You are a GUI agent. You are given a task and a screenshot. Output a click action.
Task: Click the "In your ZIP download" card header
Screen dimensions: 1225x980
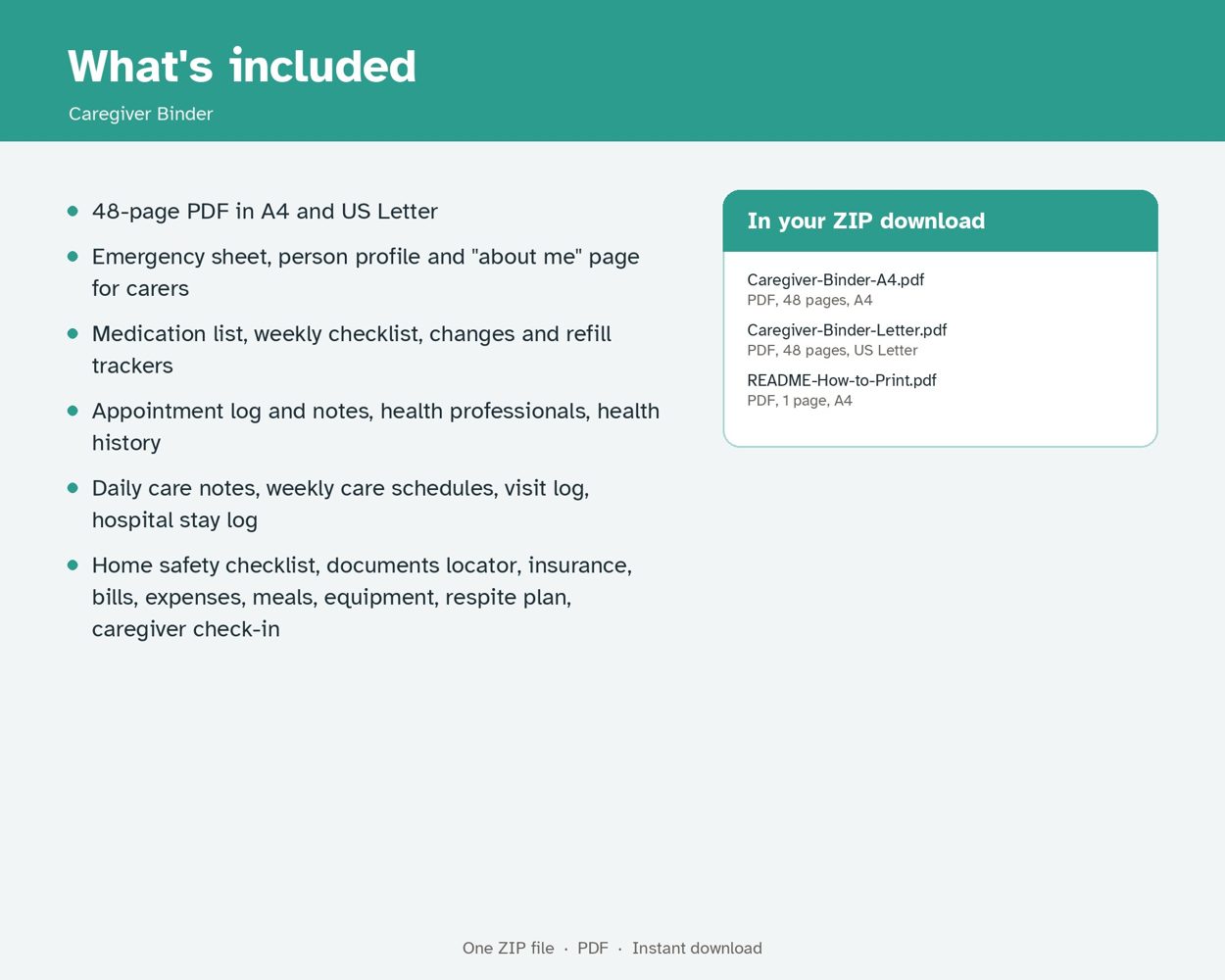tap(940, 221)
